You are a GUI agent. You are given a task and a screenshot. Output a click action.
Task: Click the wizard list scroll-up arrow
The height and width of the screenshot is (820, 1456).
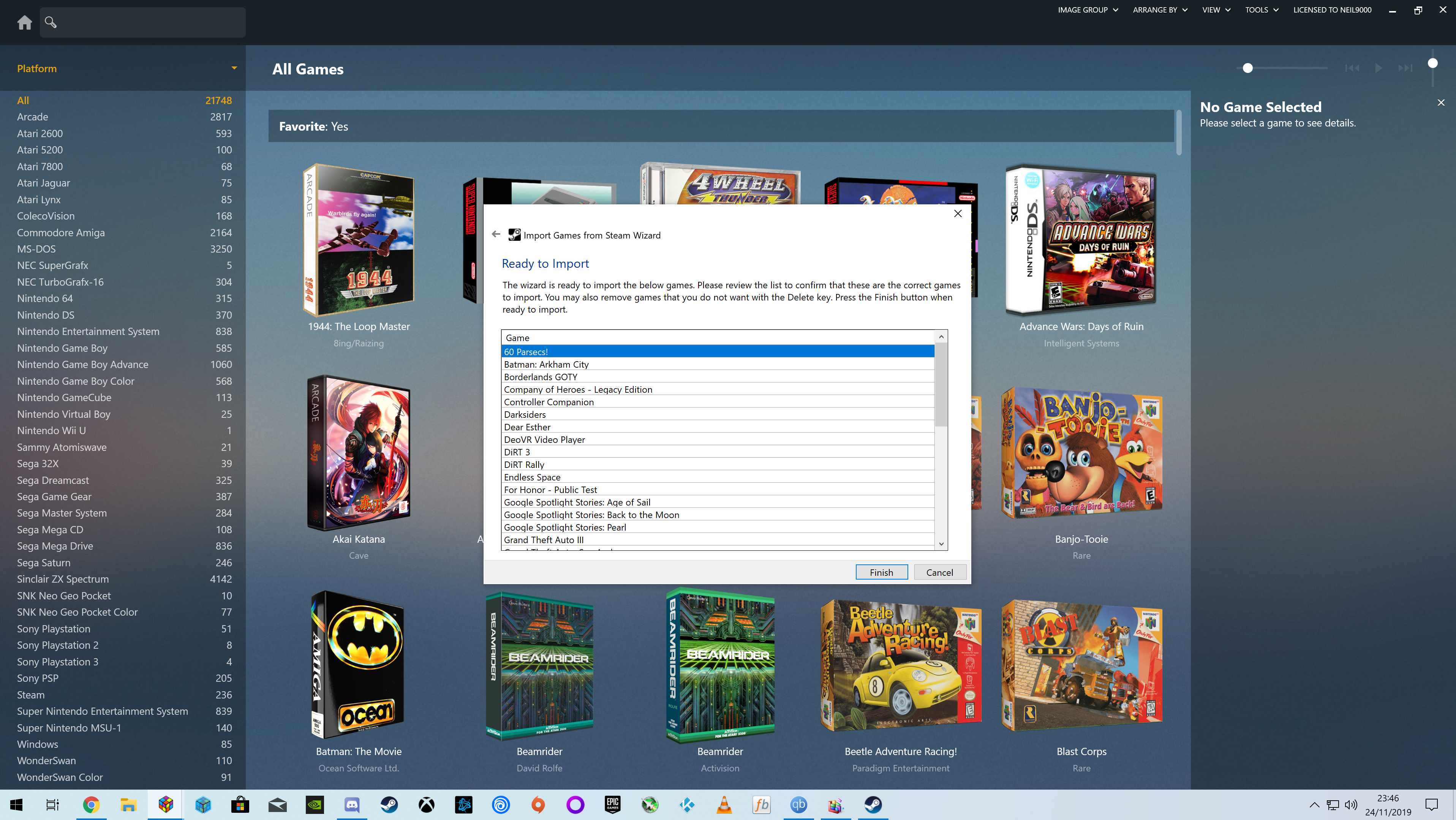tap(941, 337)
